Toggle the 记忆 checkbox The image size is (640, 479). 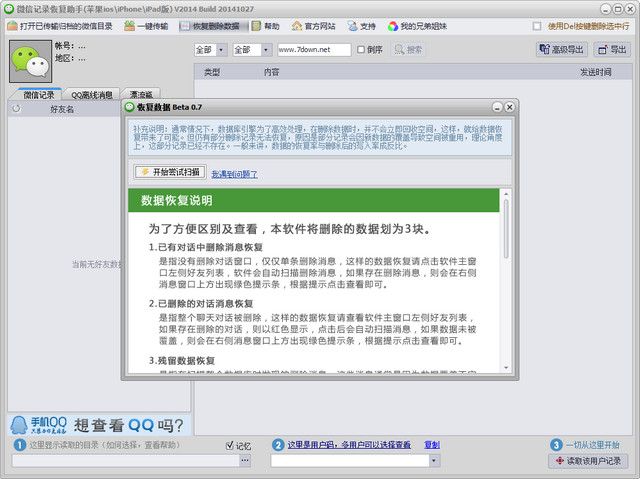click(230, 446)
